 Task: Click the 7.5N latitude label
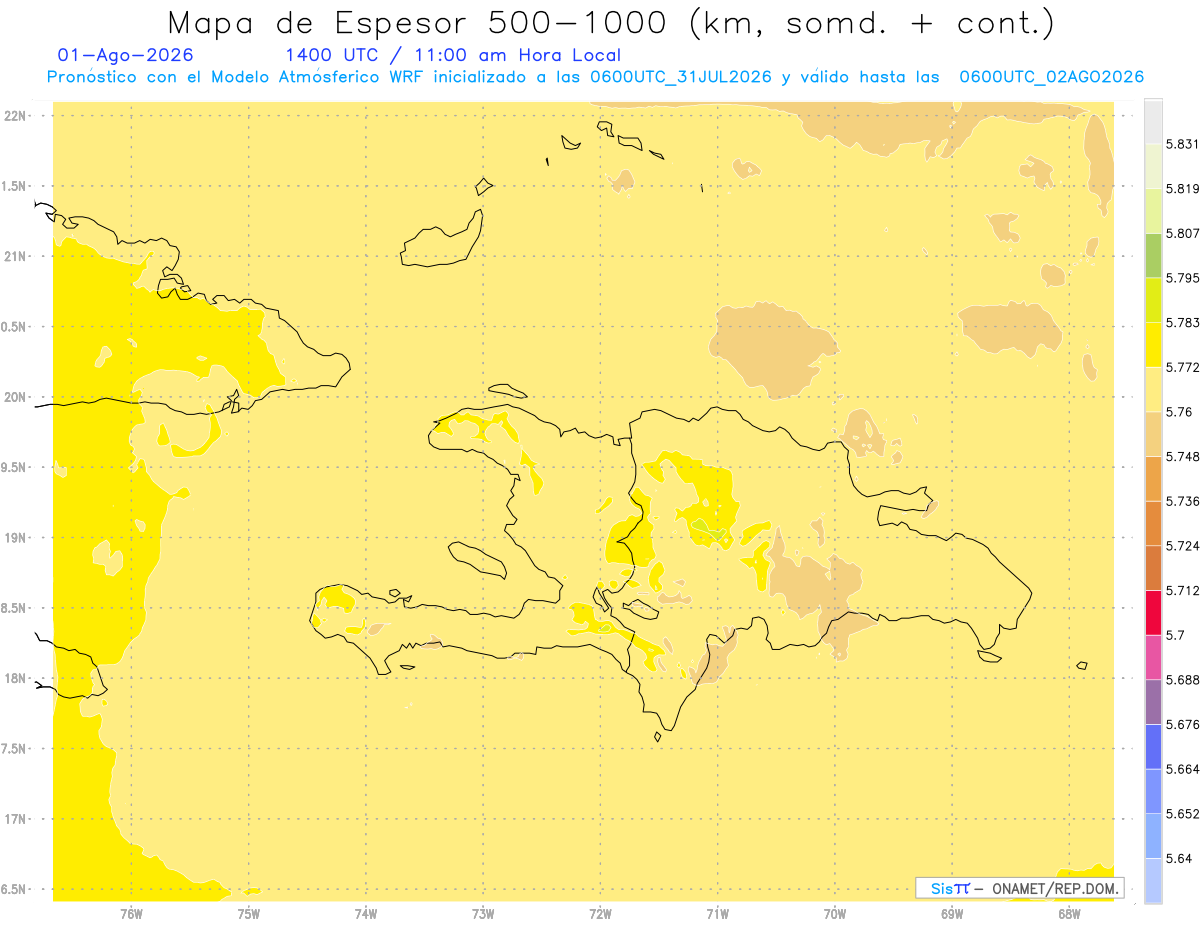[x=15, y=749]
